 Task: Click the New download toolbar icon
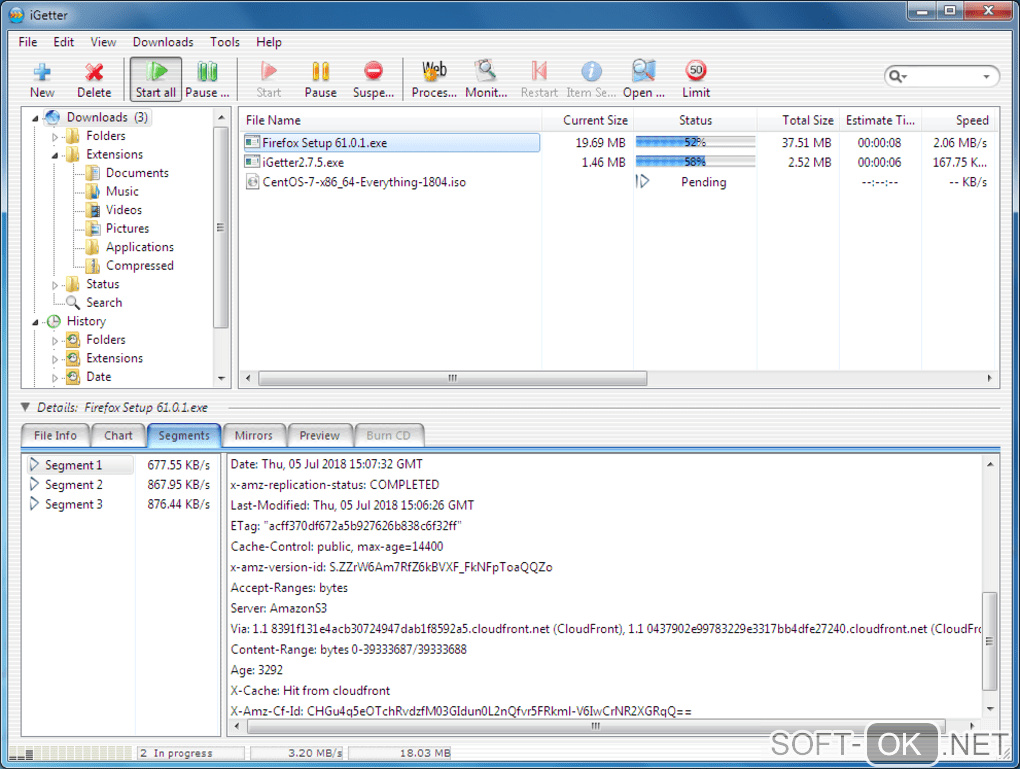click(42, 79)
